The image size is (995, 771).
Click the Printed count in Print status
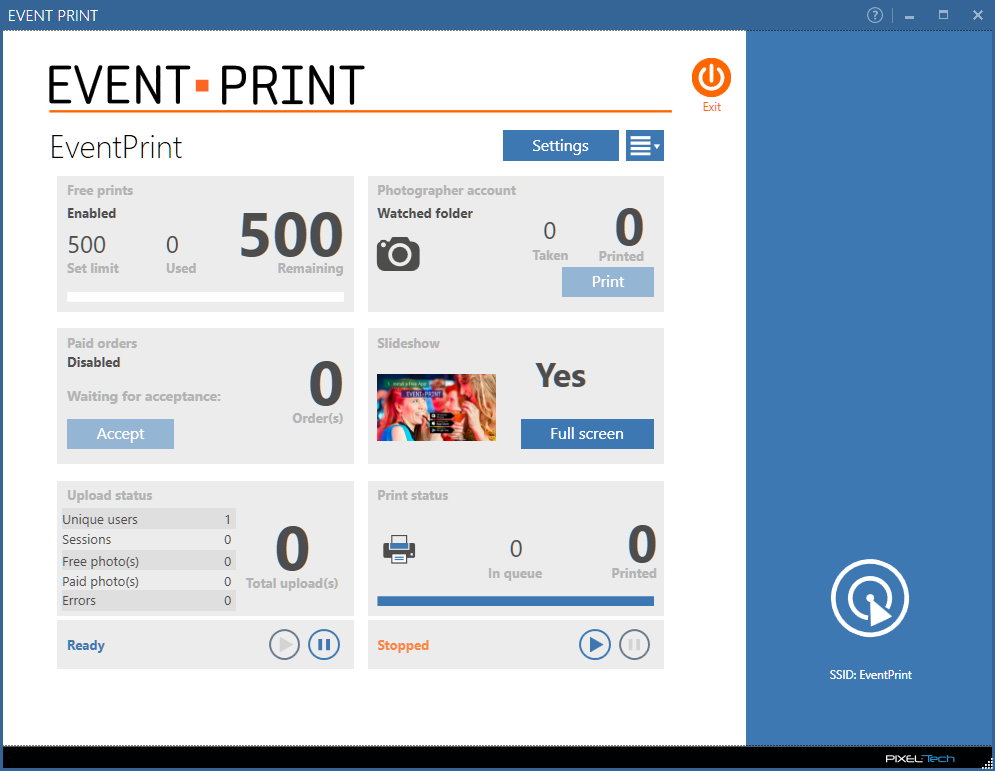point(642,544)
